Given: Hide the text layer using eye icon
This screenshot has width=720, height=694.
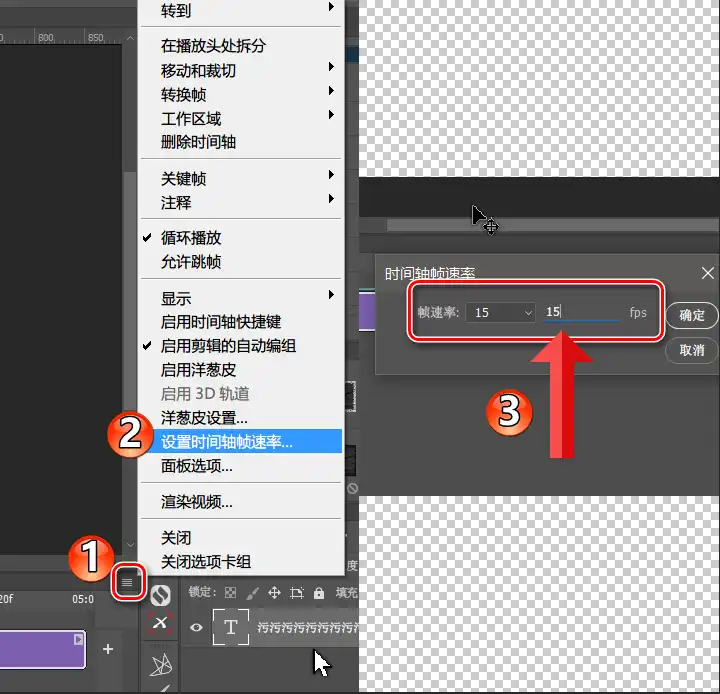Looking at the screenshot, I should point(197,628).
